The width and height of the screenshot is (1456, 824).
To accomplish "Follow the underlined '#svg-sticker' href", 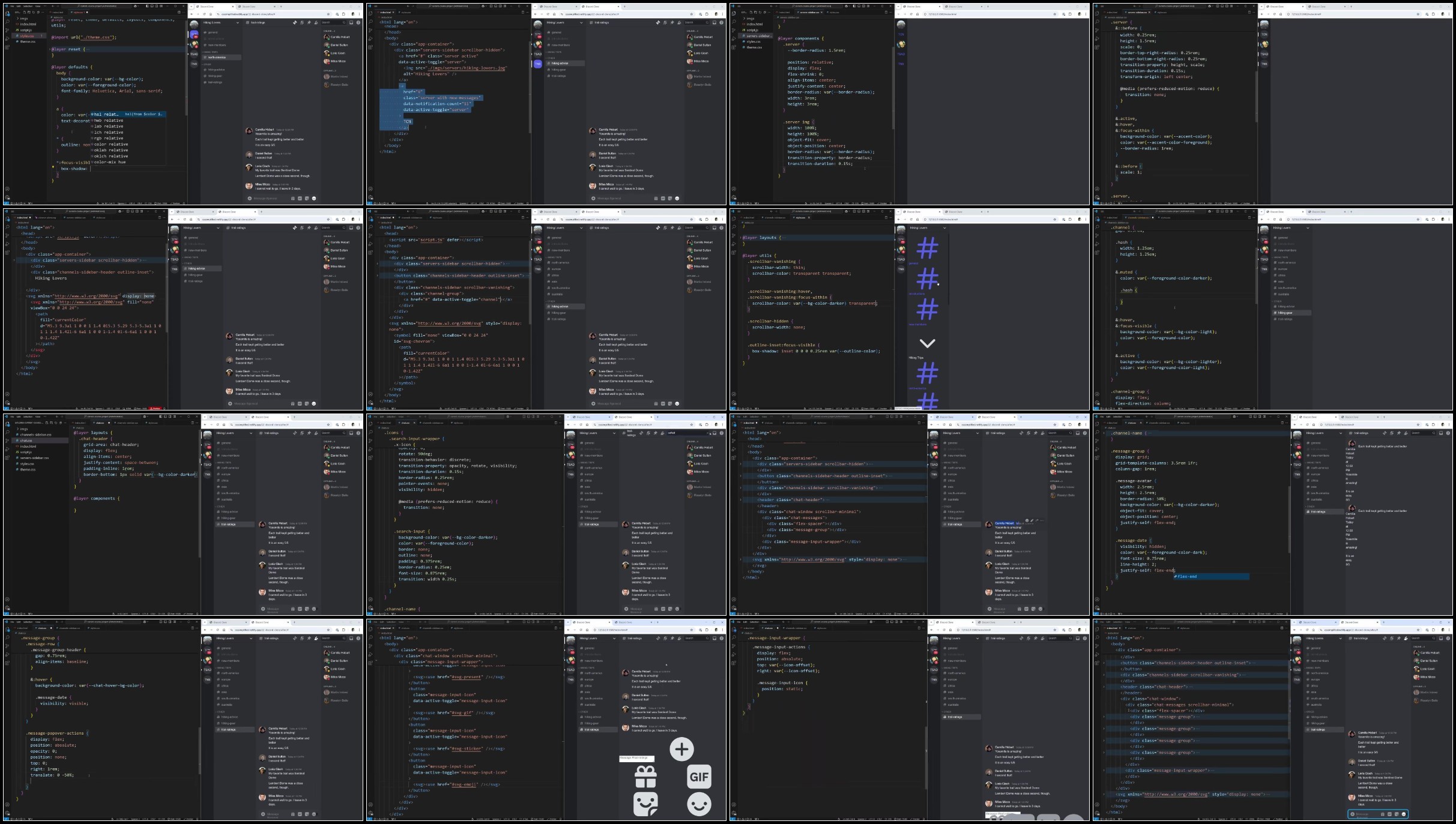I will 468,748.
